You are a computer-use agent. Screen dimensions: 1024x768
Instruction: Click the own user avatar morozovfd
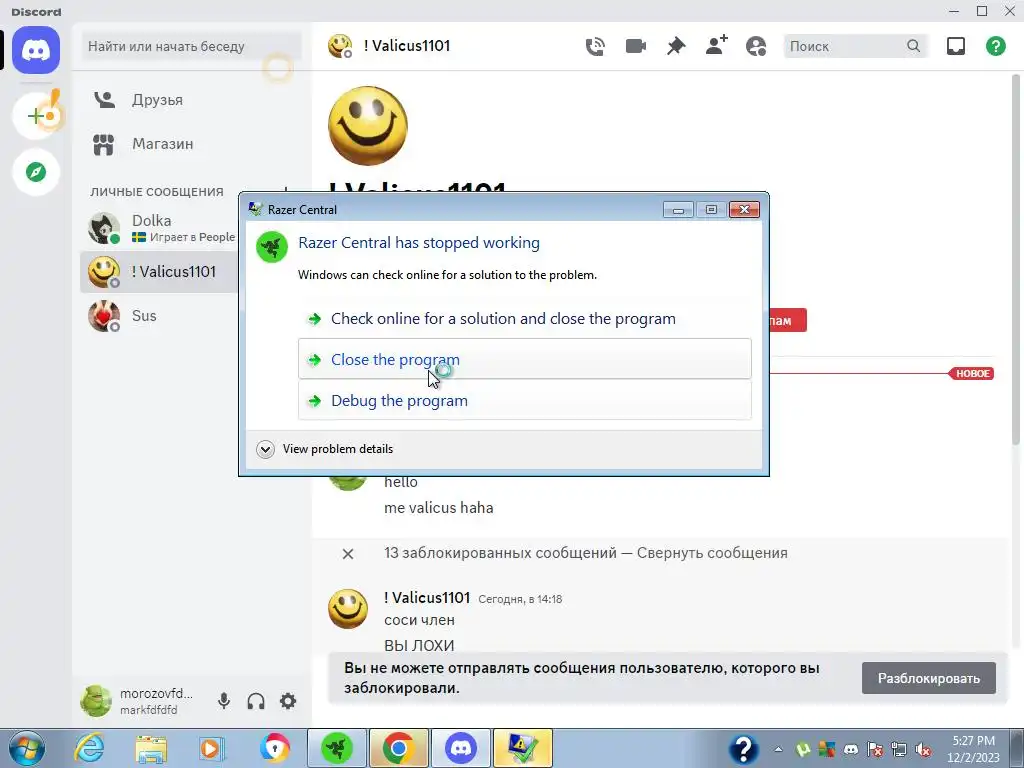[x=96, y=701]
